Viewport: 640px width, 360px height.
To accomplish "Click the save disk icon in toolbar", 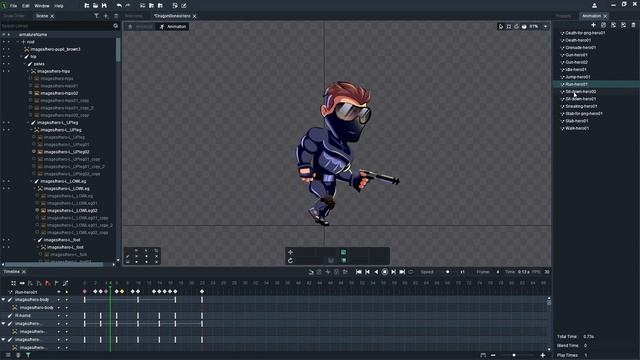I will (104, 6).
